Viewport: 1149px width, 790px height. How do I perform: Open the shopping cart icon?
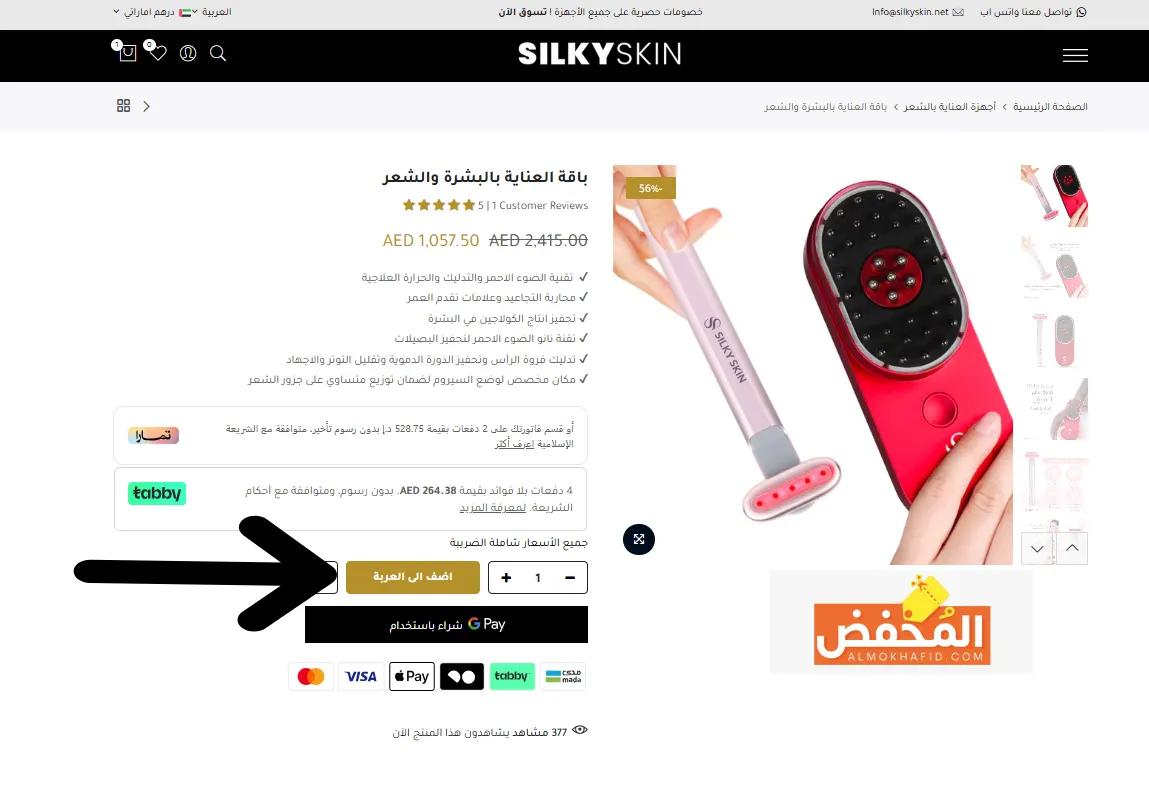click(x=128, y=53)
